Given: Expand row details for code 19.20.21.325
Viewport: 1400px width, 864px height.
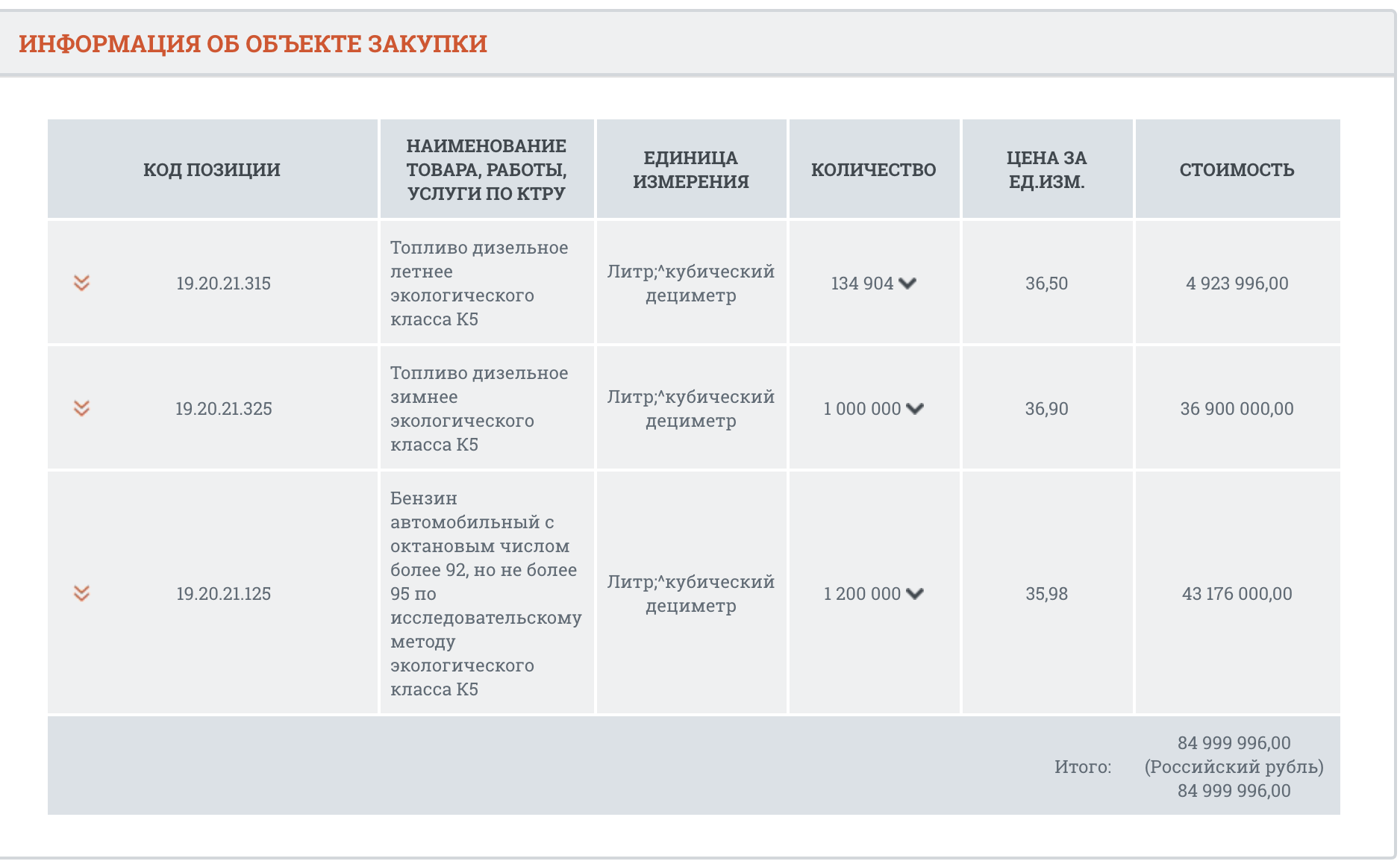Looking at the screenshot, I should tap(81, 408).
